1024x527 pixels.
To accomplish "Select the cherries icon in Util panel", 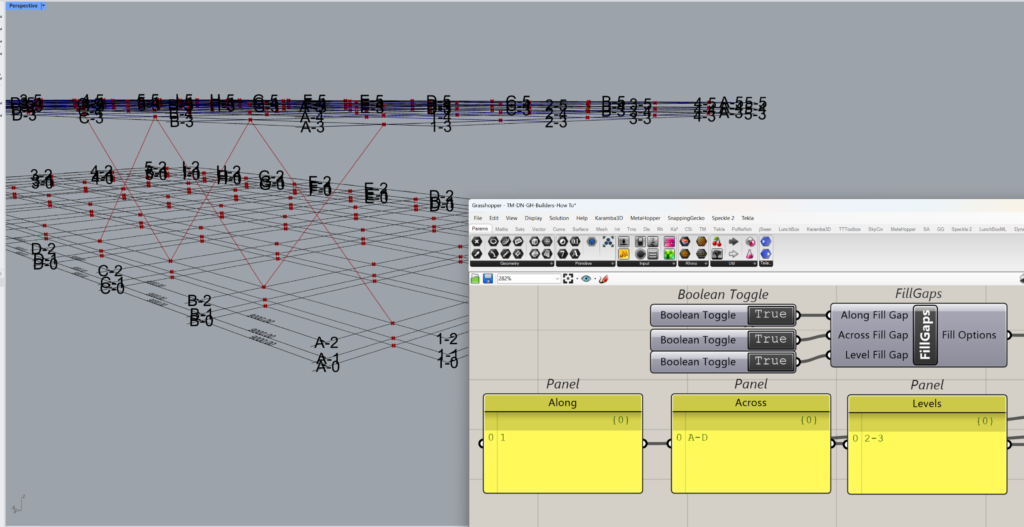I will point(715,241).
